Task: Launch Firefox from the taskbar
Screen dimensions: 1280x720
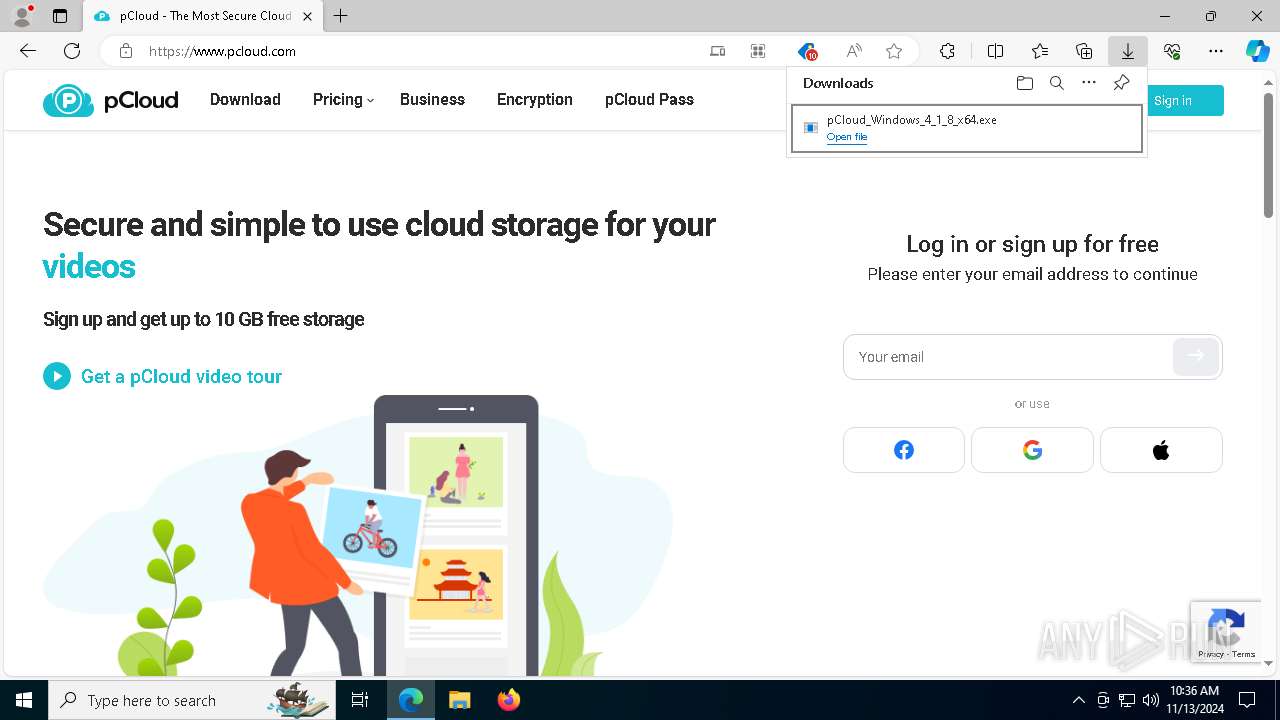Action: tap(509, 700)
